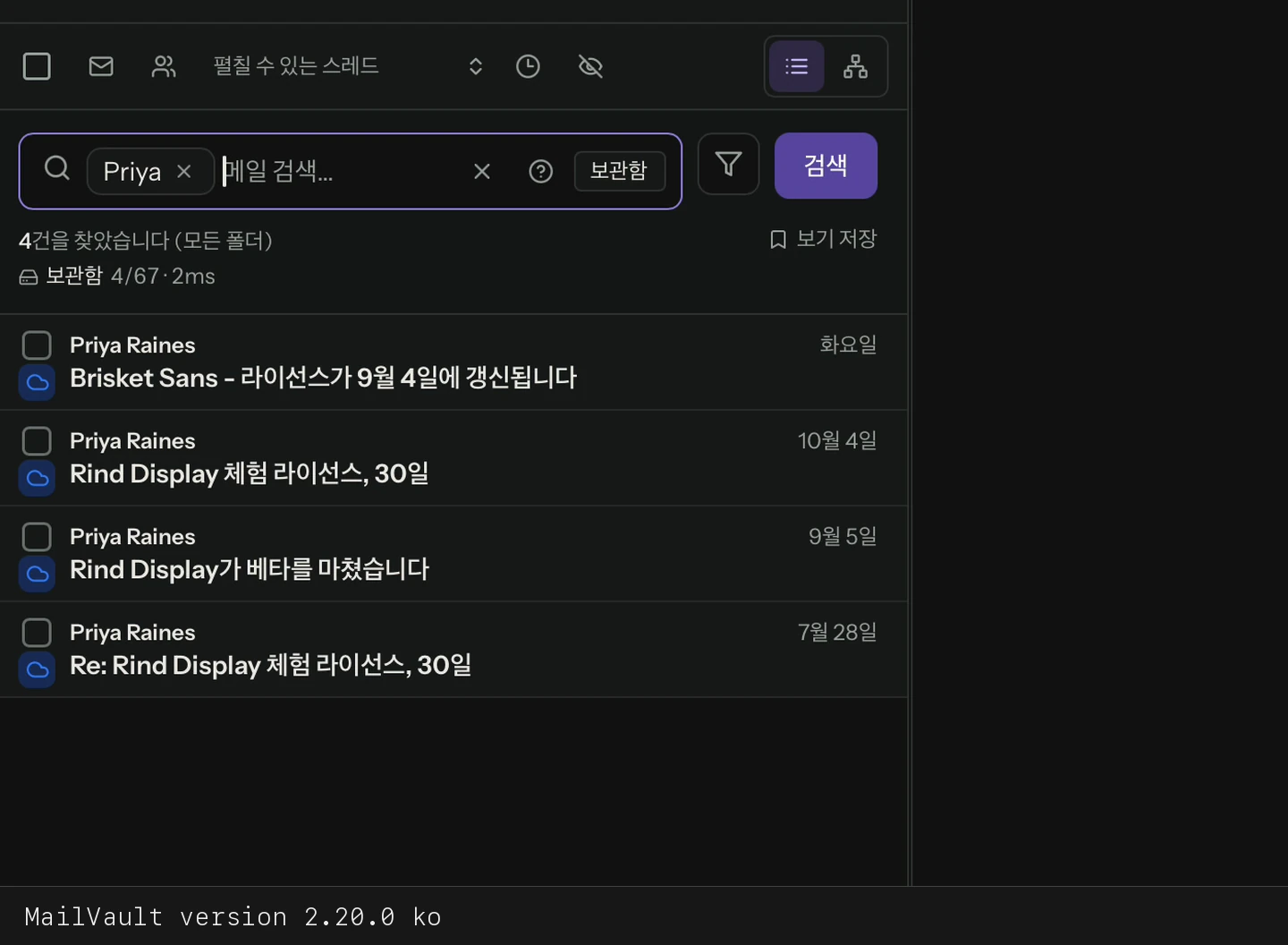Select checkbox for Brisket Sans email
The image size is (1288, 945).
[37, 345]
